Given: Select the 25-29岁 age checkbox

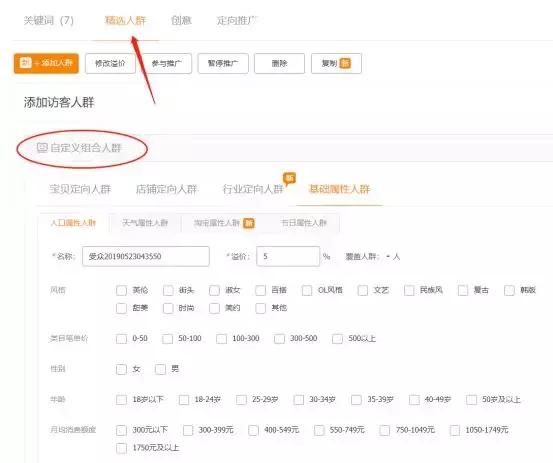Looking at the screenshot, I should point(241,400).
